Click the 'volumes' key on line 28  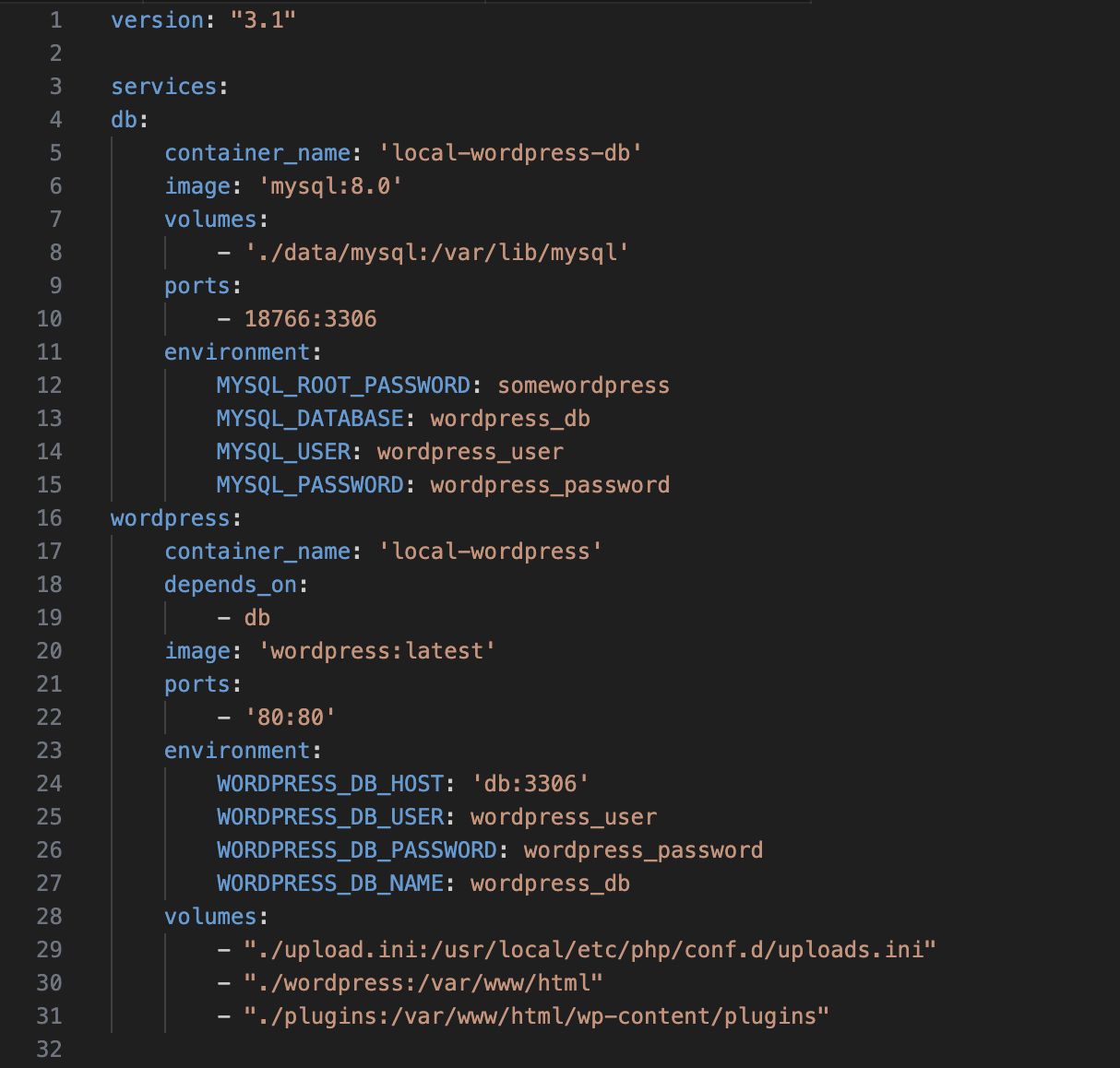tap(210, 917)
